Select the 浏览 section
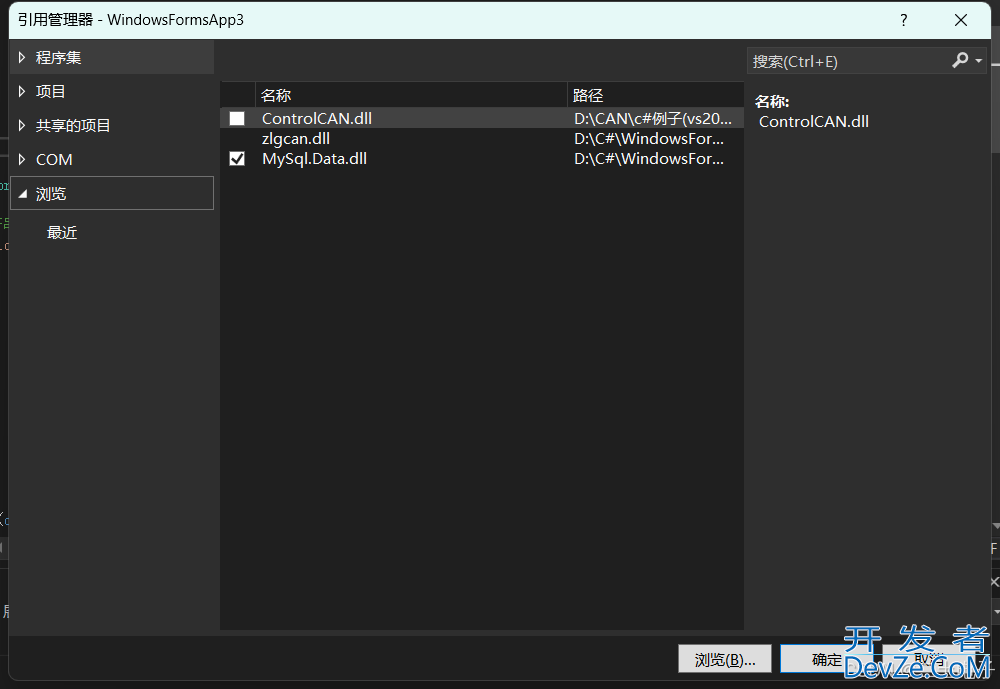Image resolution: width=1000 pixels, height=689 pixels. pos(112,193)
